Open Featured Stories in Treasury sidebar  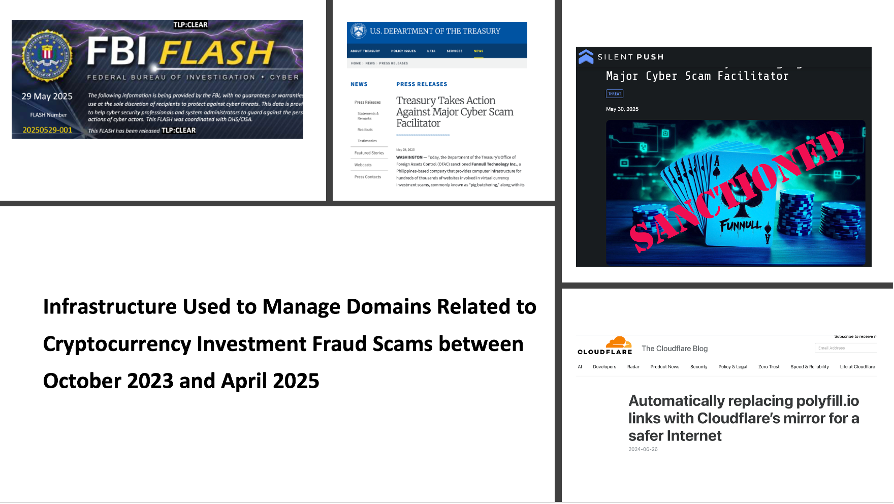(369, 153)
